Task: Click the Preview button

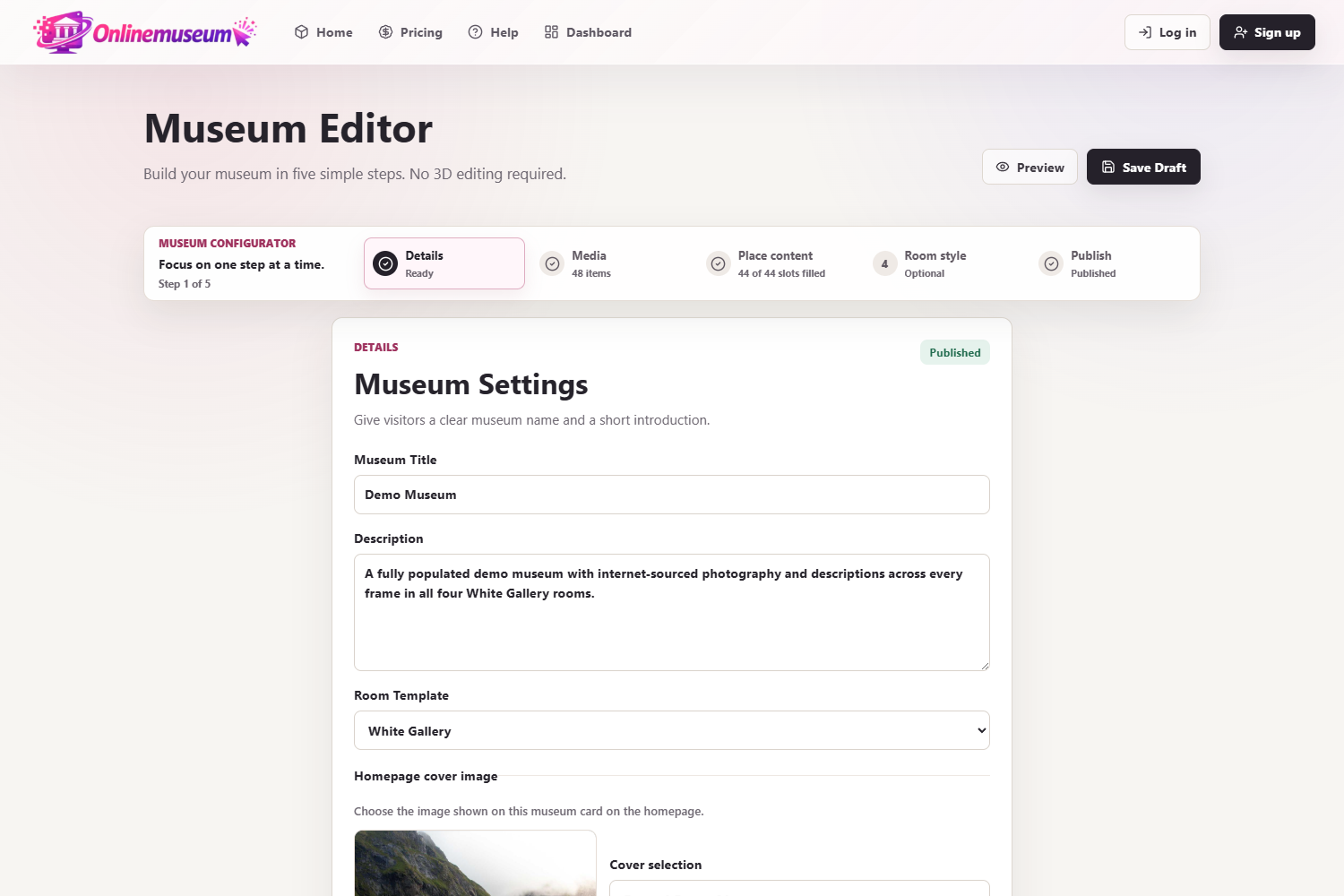Action: (1030, 167)
